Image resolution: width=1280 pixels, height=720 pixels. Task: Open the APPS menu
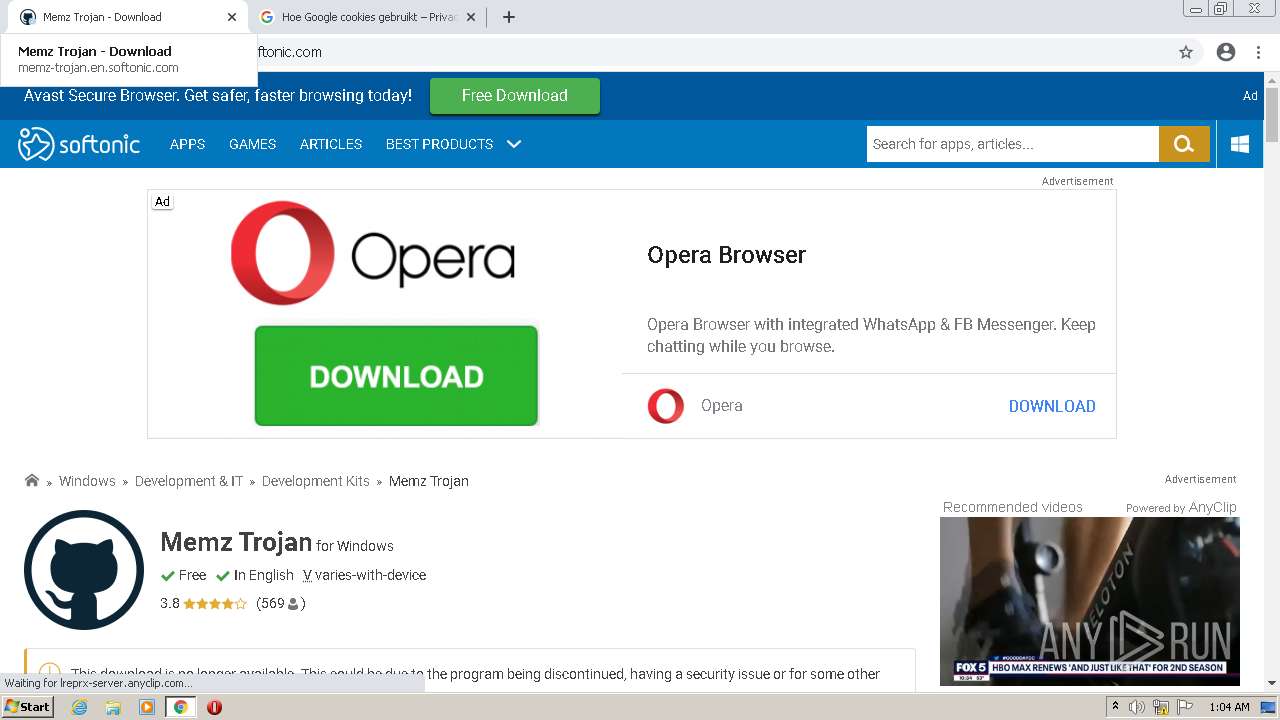[x=187, y=144]
